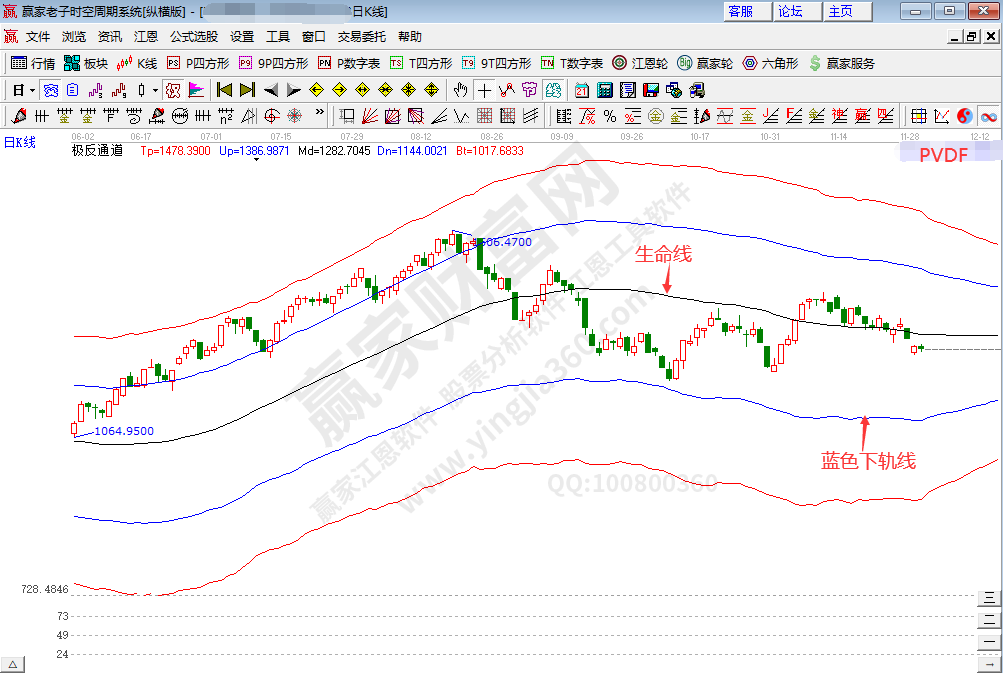The height and width of the screenshot is (673, 1003).
Task: Expand the 日 period dropdown arrow
Action: pyautogui.click(x=32, y=90)
